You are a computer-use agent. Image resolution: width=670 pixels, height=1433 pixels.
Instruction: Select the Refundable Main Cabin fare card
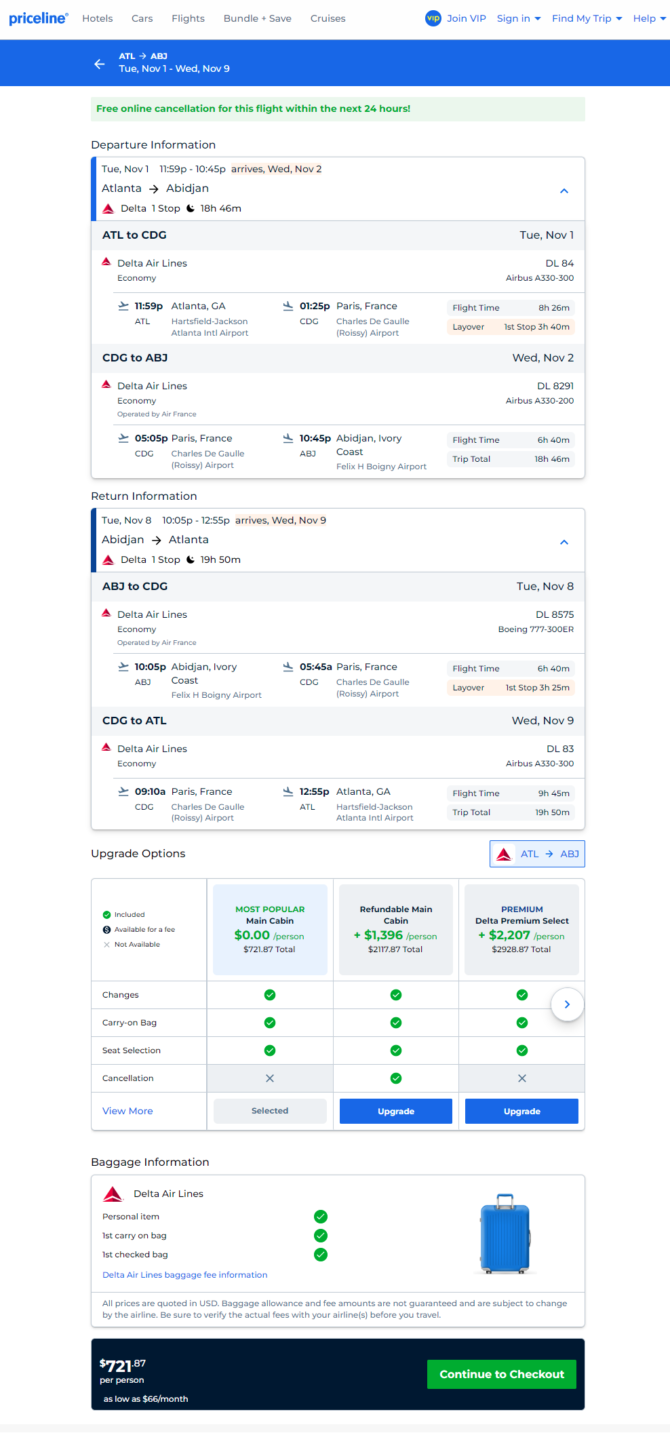pyautogui.click(x=396, y=929)
